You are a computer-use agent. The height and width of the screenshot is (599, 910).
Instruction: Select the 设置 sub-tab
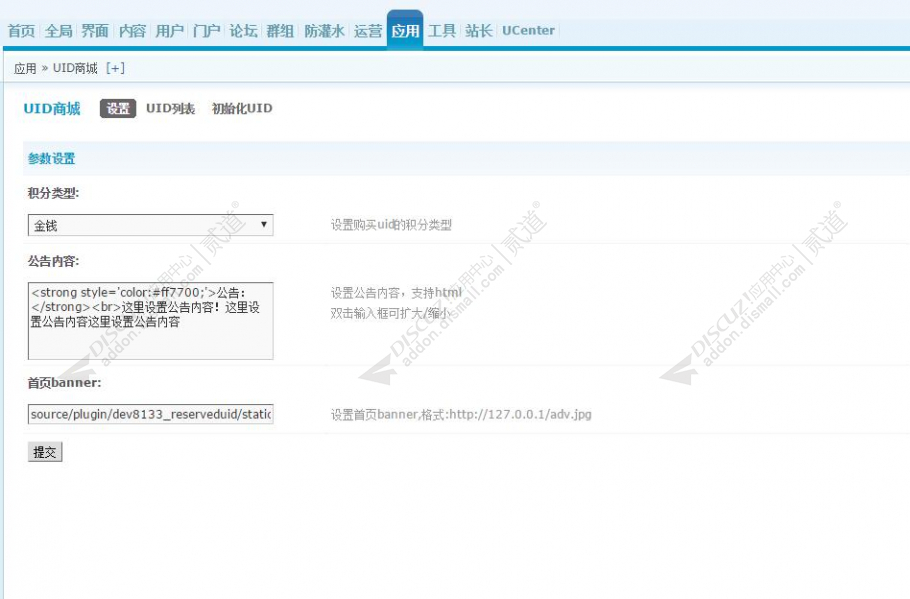[118, 109]
